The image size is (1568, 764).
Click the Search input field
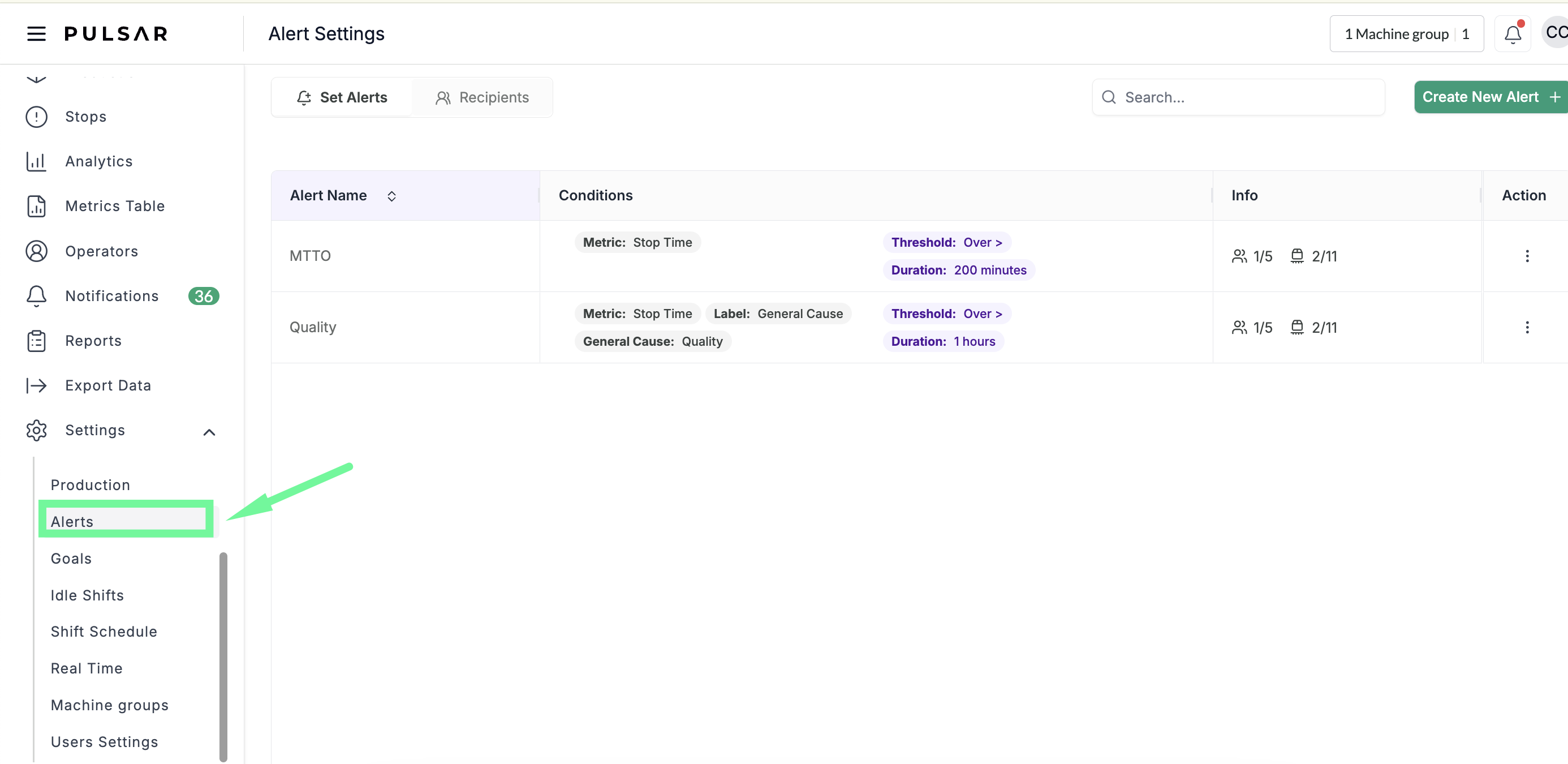[x=1239, y=97]
